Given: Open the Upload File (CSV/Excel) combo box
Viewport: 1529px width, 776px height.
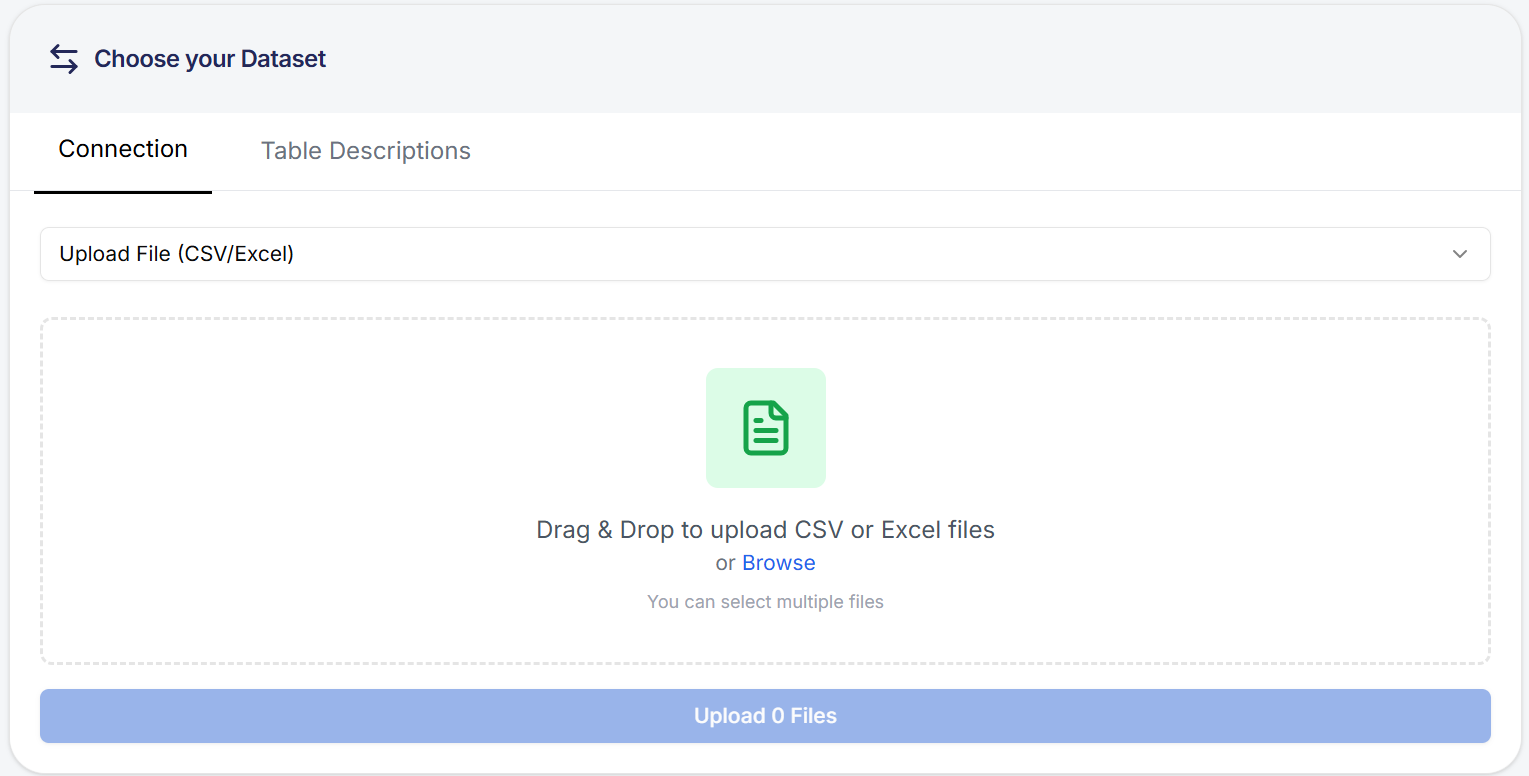Looking at the screenshot, I should pos(765,254).
